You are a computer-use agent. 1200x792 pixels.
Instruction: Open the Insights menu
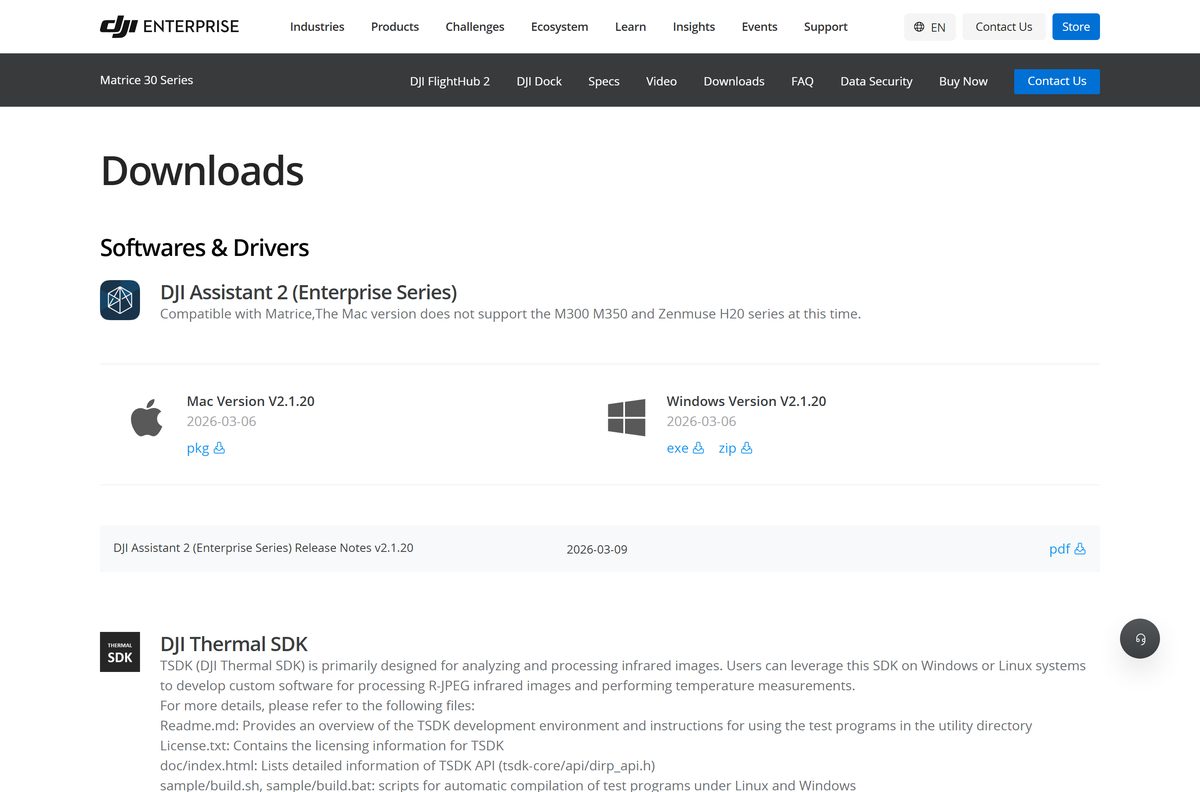[x=694, y=27]
